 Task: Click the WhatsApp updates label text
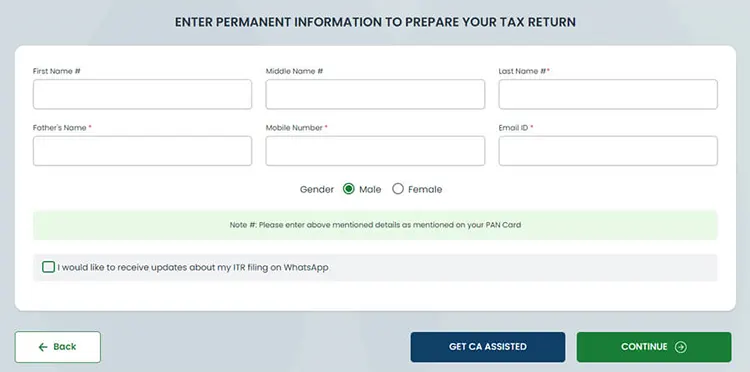point(193,267)
